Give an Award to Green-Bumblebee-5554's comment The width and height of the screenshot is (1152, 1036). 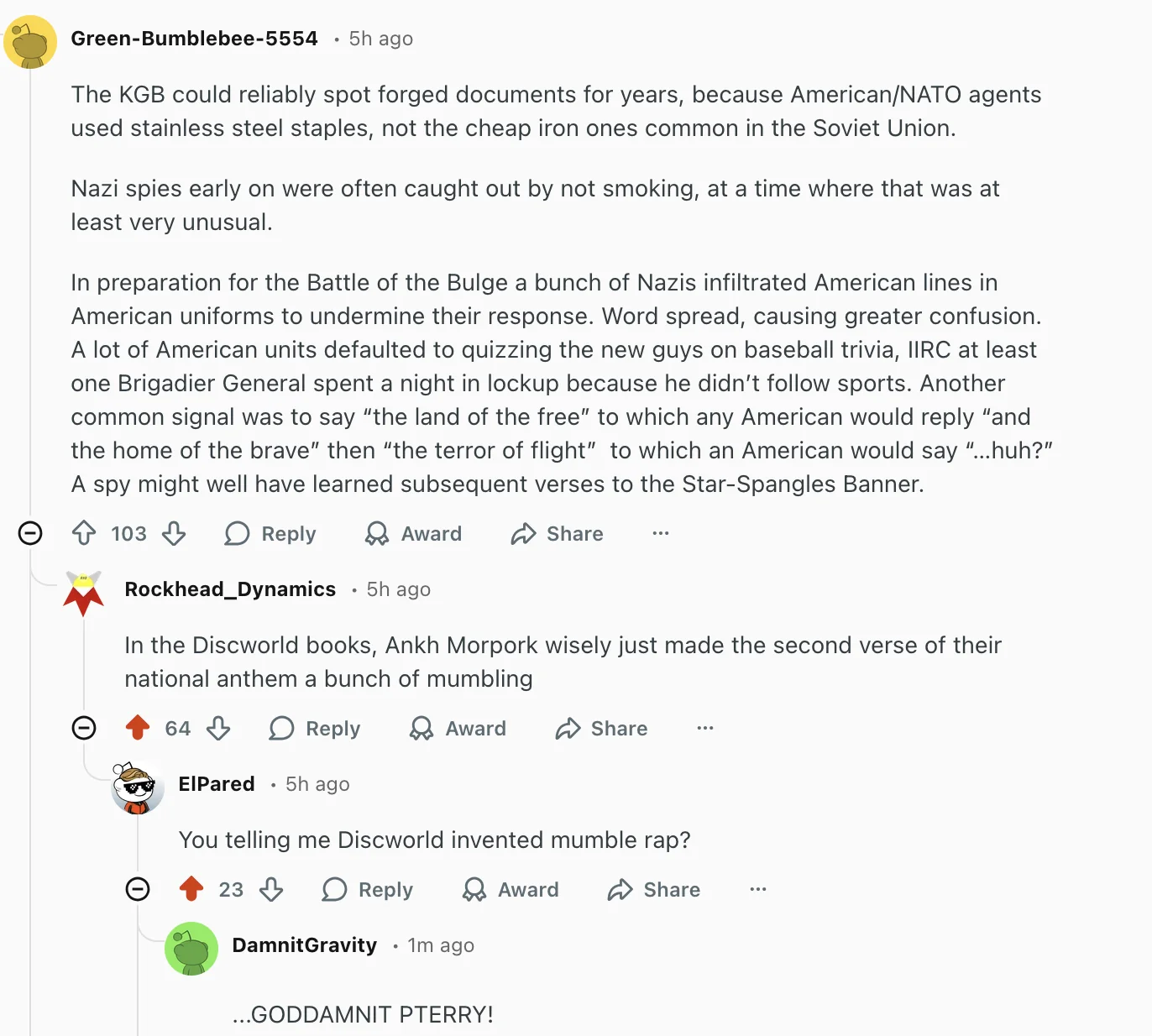pyautogui.click(x=413, y=533)
